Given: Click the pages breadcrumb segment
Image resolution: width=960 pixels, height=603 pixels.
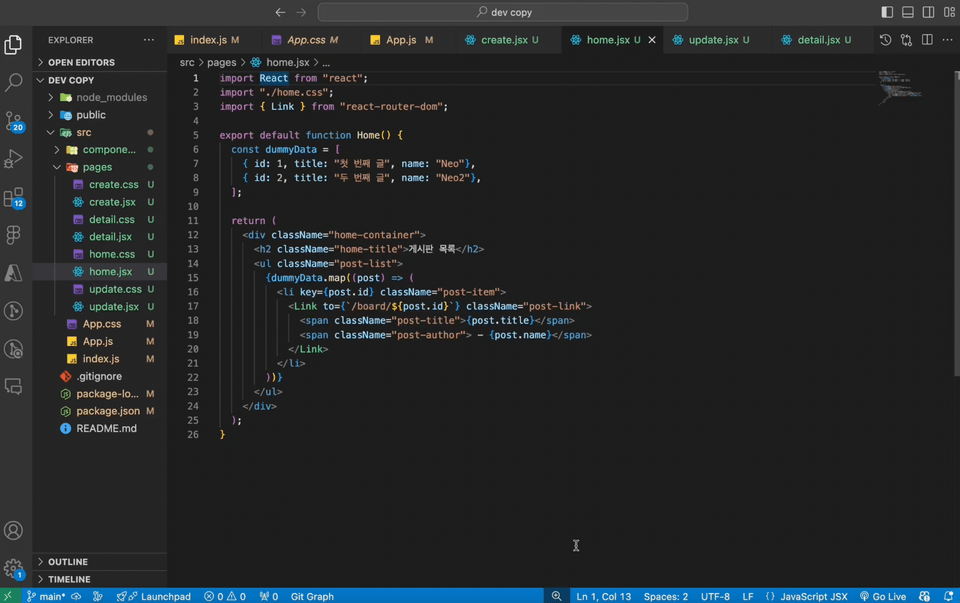Looking at the screenshot, I should coord(222,62).
